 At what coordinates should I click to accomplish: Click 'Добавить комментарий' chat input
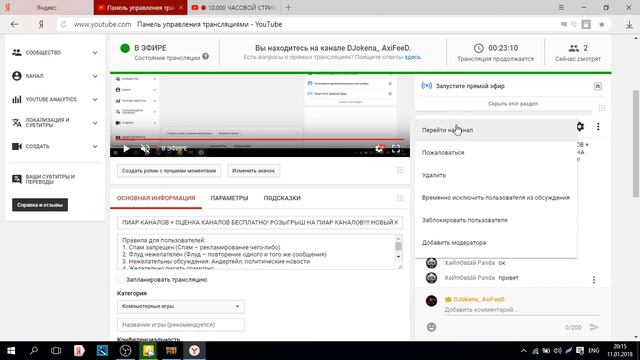[522, 310]
